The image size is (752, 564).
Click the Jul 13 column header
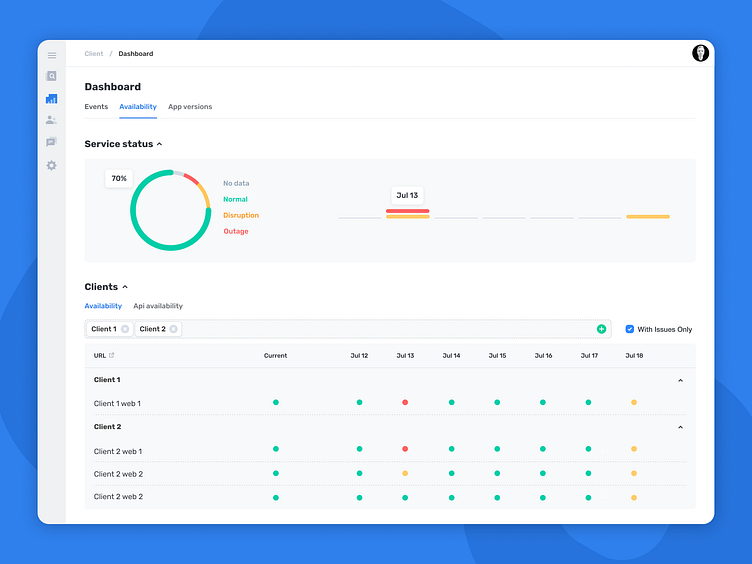405,355
